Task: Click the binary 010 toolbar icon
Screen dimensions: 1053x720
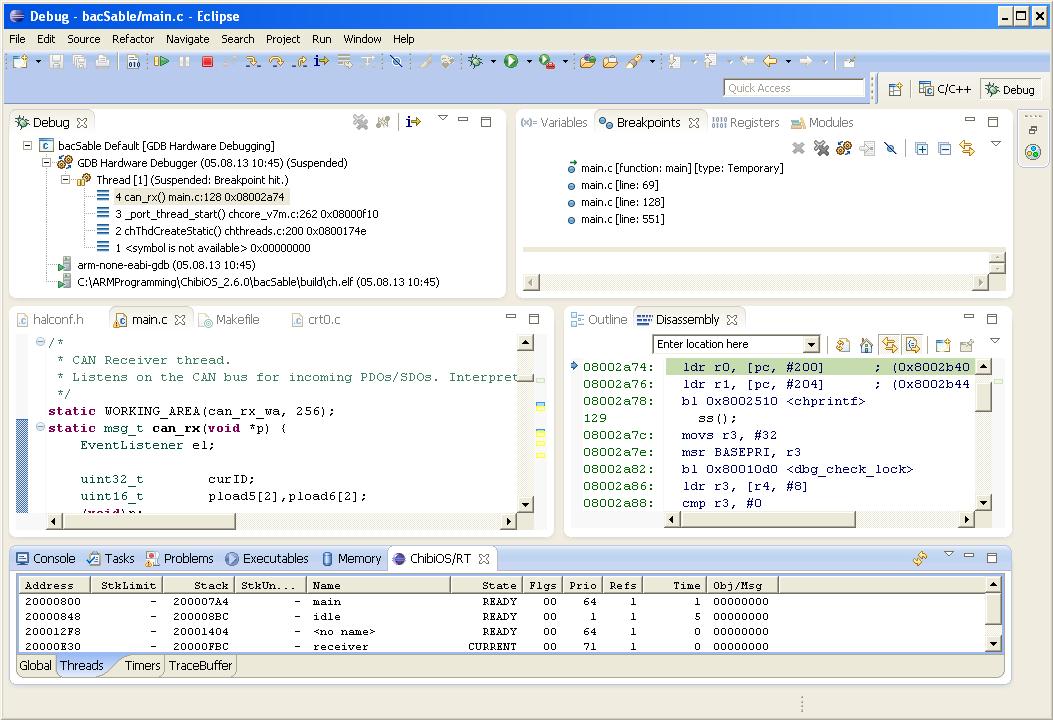Action: (x=134, y=62)
